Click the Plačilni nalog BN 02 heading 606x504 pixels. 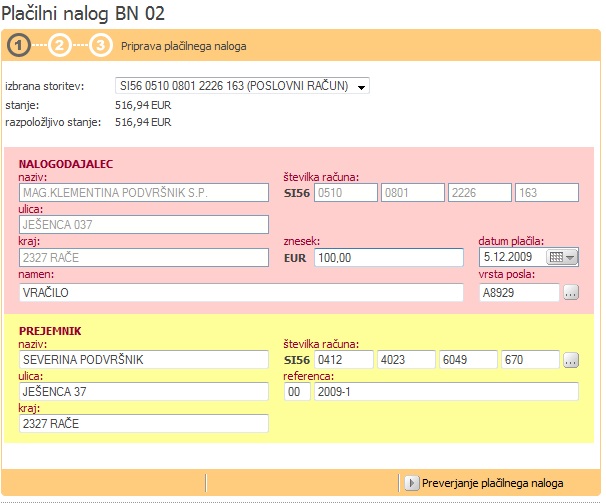pyautogui.click(x=83, y=13)
